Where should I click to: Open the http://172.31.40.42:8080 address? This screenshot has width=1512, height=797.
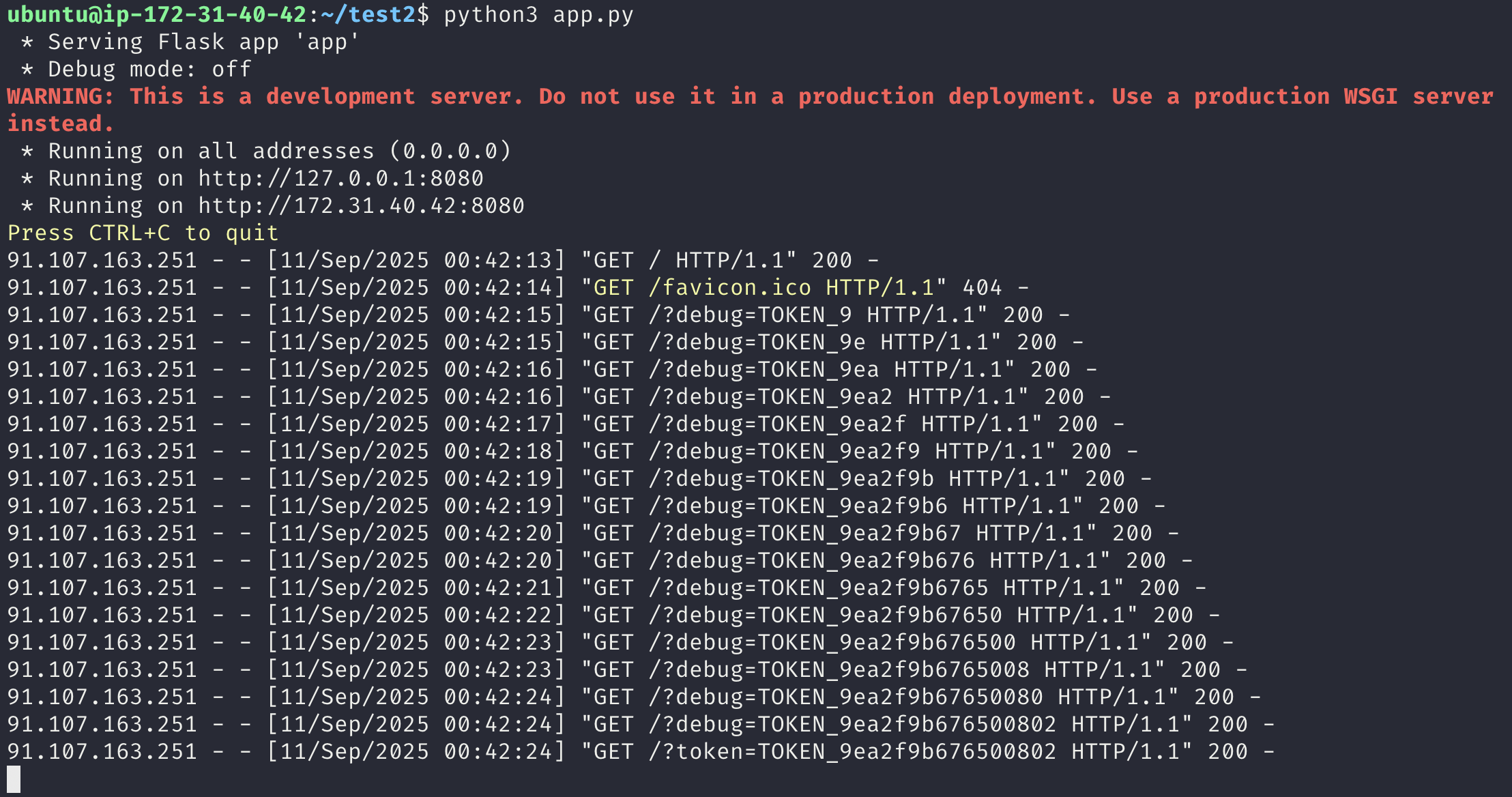click(x=361, y=206)
